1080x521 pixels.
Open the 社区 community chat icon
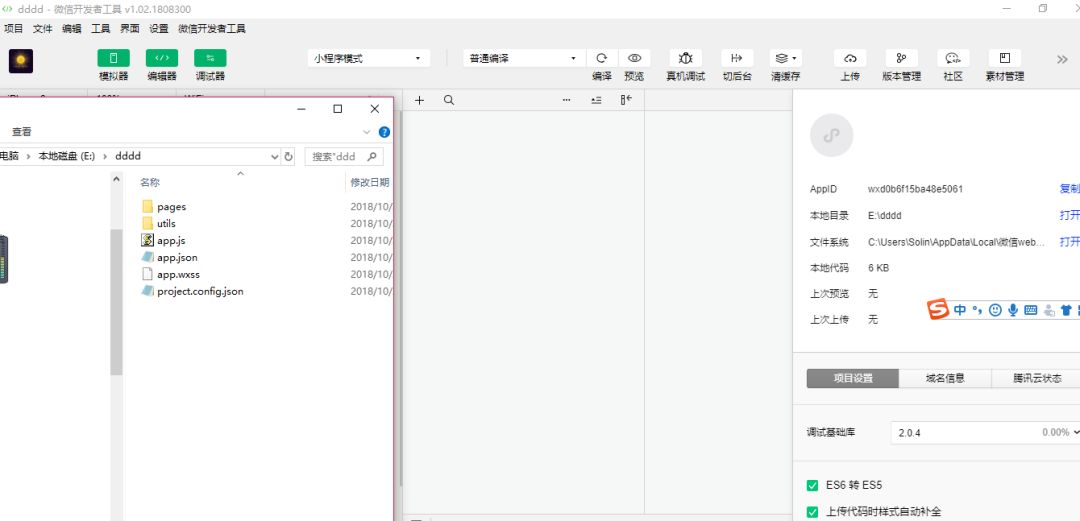(953, 59)
